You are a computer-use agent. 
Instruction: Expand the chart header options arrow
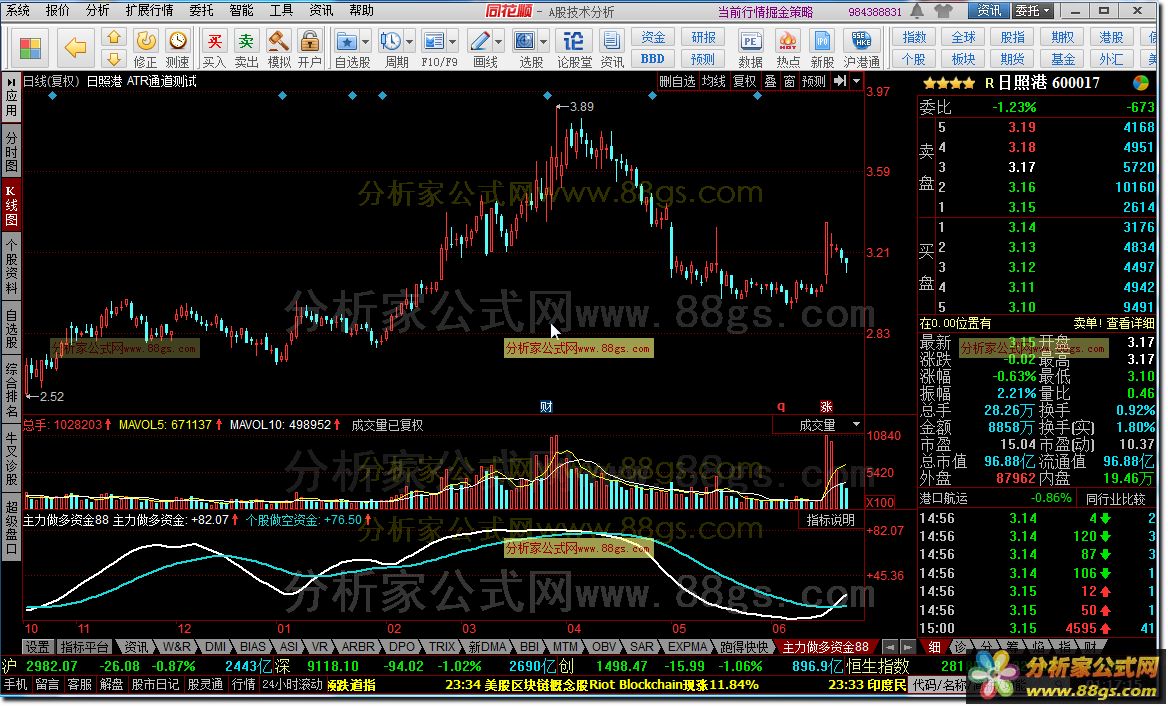click(x=857, y=81)
